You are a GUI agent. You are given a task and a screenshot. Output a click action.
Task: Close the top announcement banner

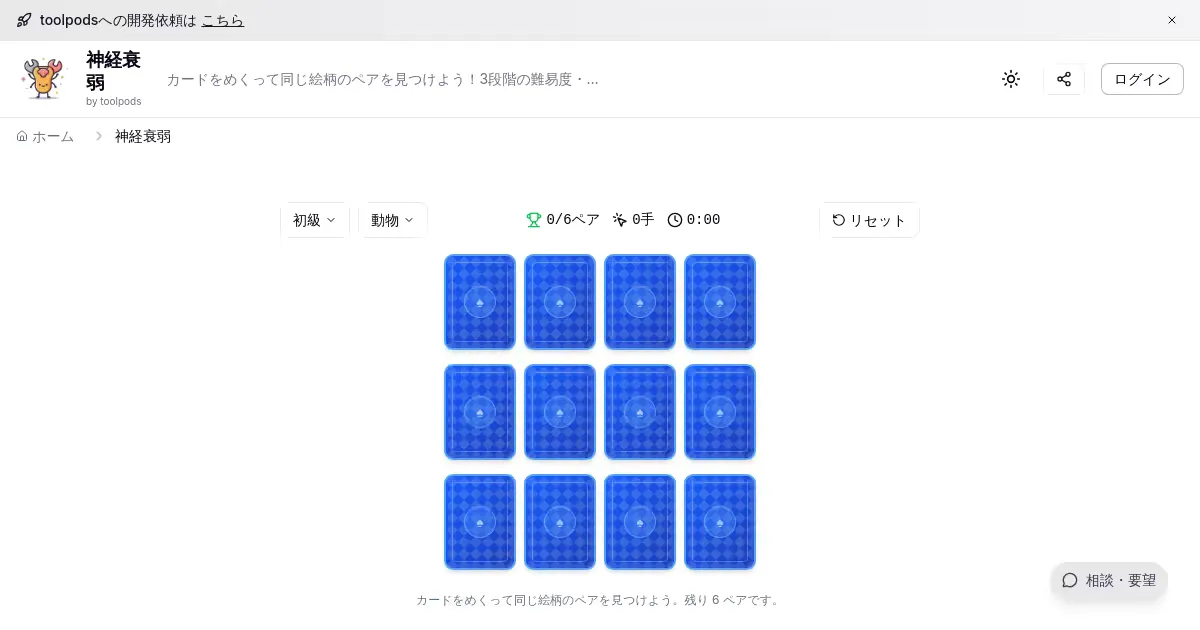[1172, 20]
